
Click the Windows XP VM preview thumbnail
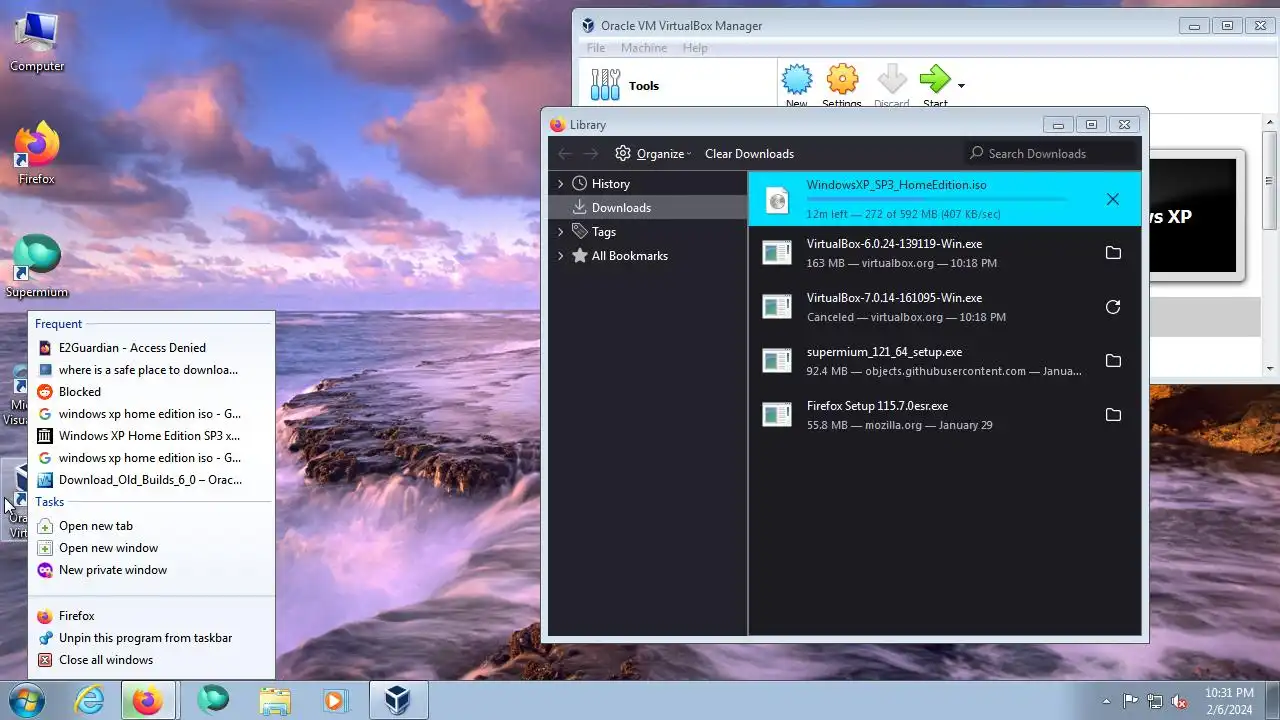tap(1193, 215)
